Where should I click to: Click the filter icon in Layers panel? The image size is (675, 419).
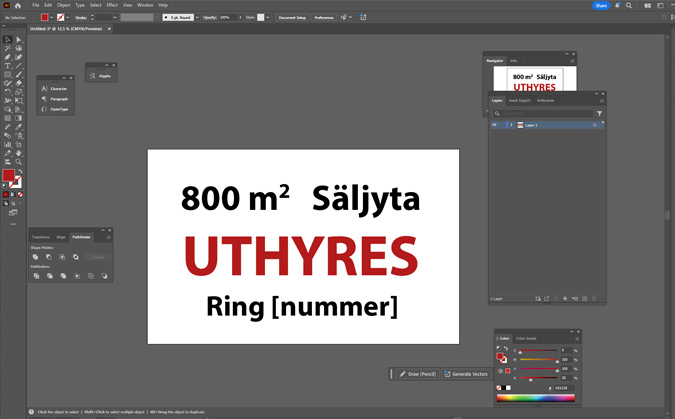point(599,114)
